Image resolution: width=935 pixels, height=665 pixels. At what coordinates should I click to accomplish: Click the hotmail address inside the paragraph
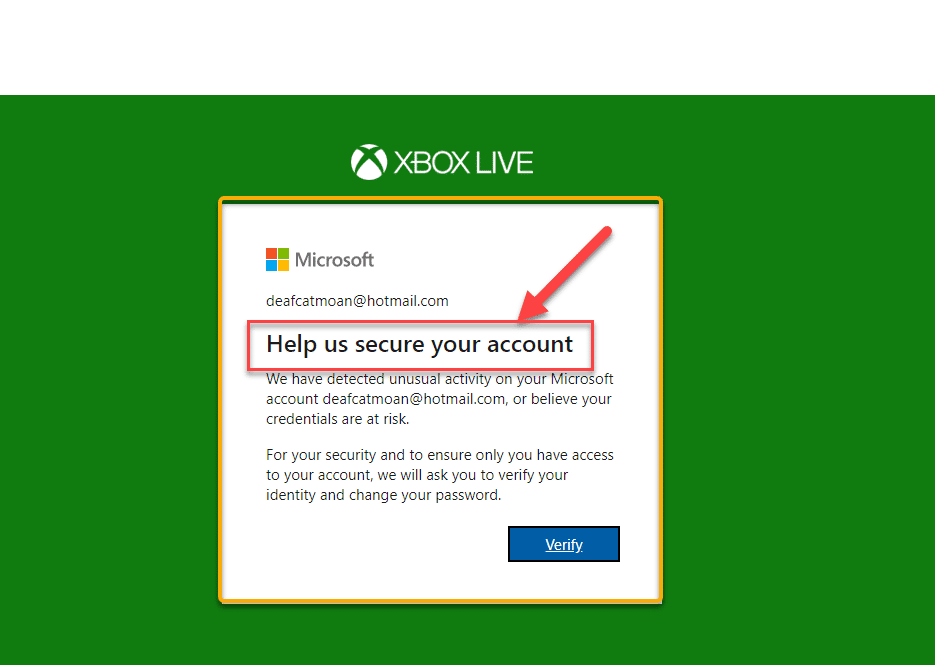[x=414, y=399]
